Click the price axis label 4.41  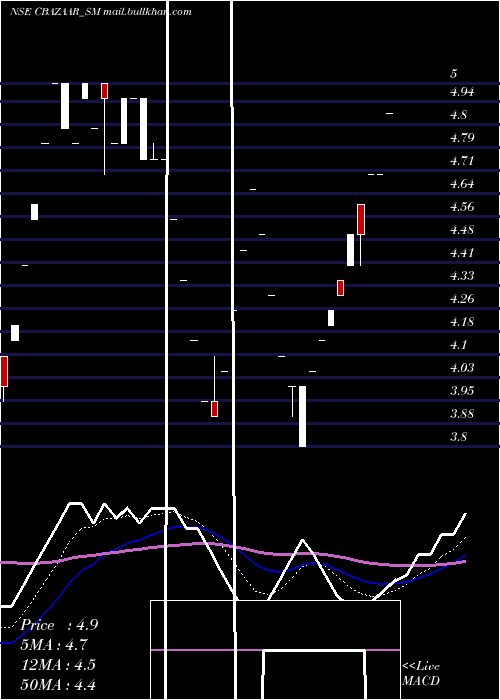[x=462, y=253]
